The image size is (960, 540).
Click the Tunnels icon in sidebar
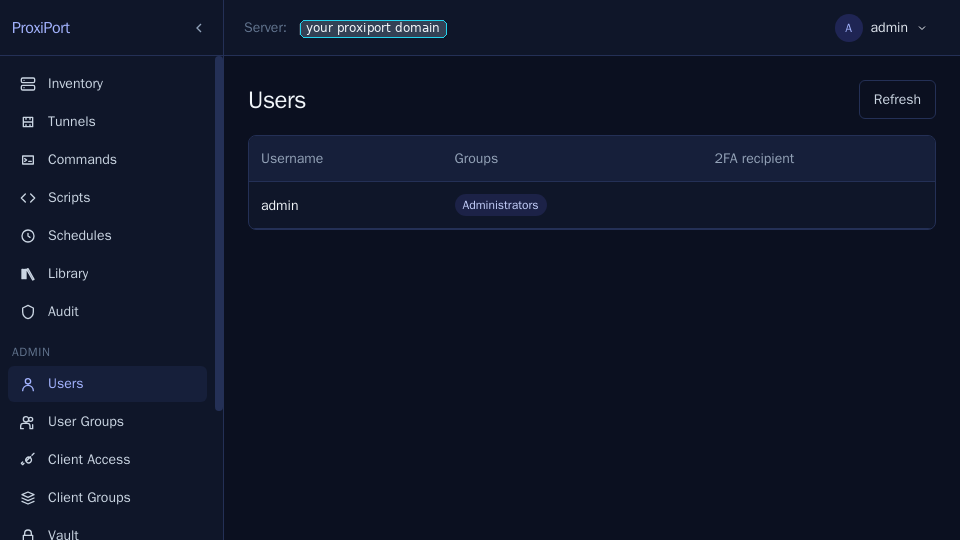(x=28, y=122)
